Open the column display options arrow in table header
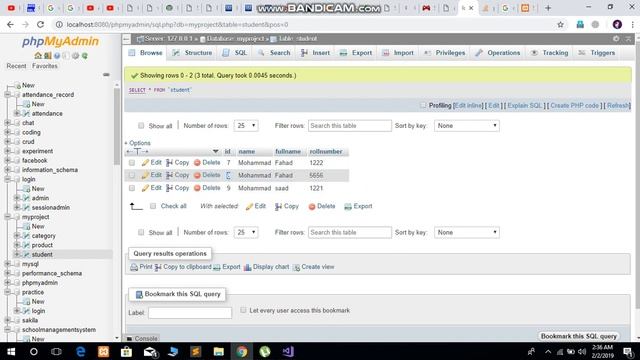The width and height of the screenshot is (640, 360). [x=215, y=151]
